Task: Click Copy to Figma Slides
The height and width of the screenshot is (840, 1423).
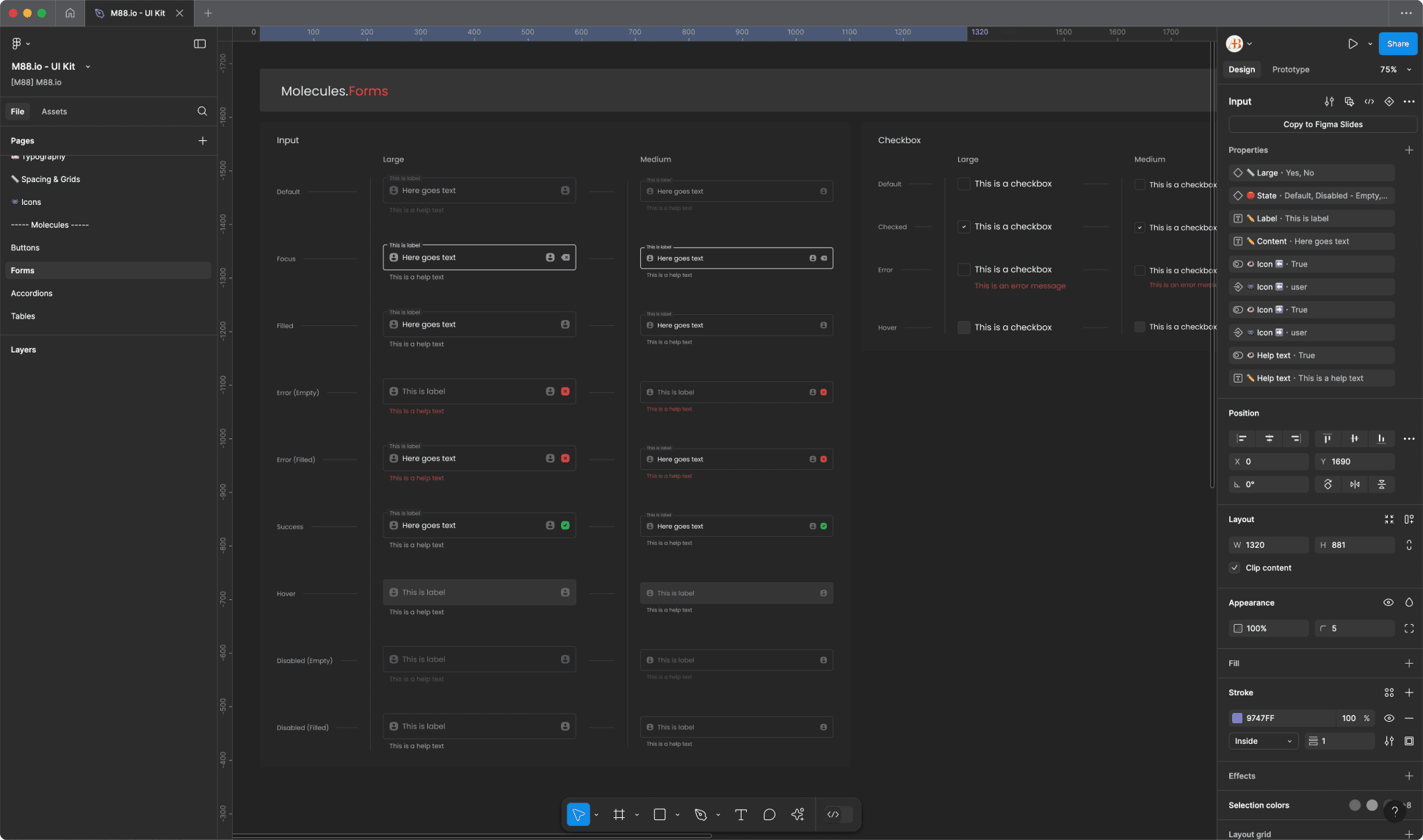Action: click(x=1322, y=124)
